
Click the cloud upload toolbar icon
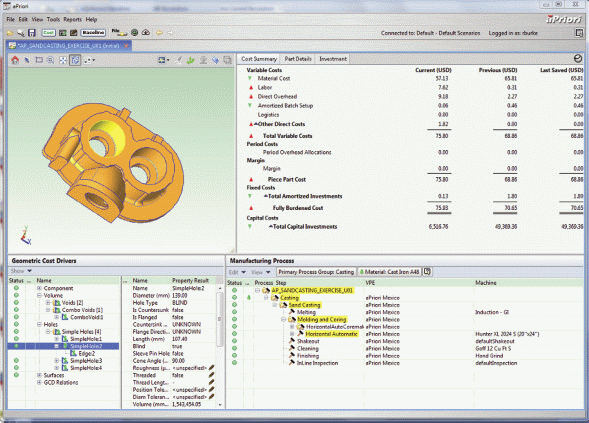pos(146,33)
